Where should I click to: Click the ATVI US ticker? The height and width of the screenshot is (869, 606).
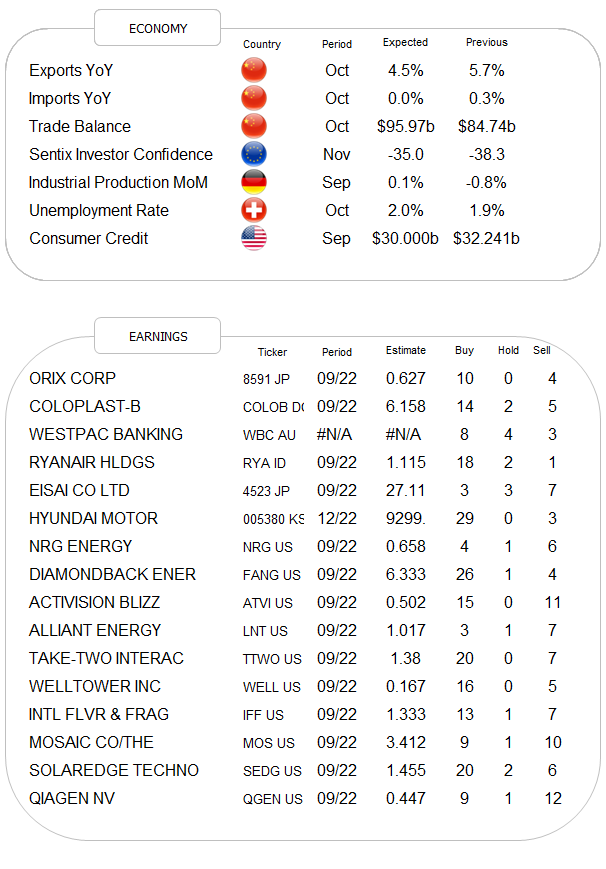(267, 603)
